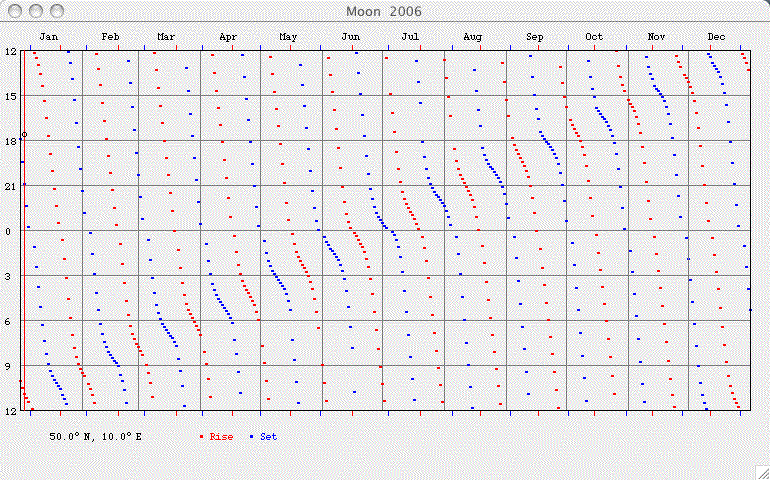Close the Moon 2006 window
Viewport: 770px width, 480px height.
(13, 11)
